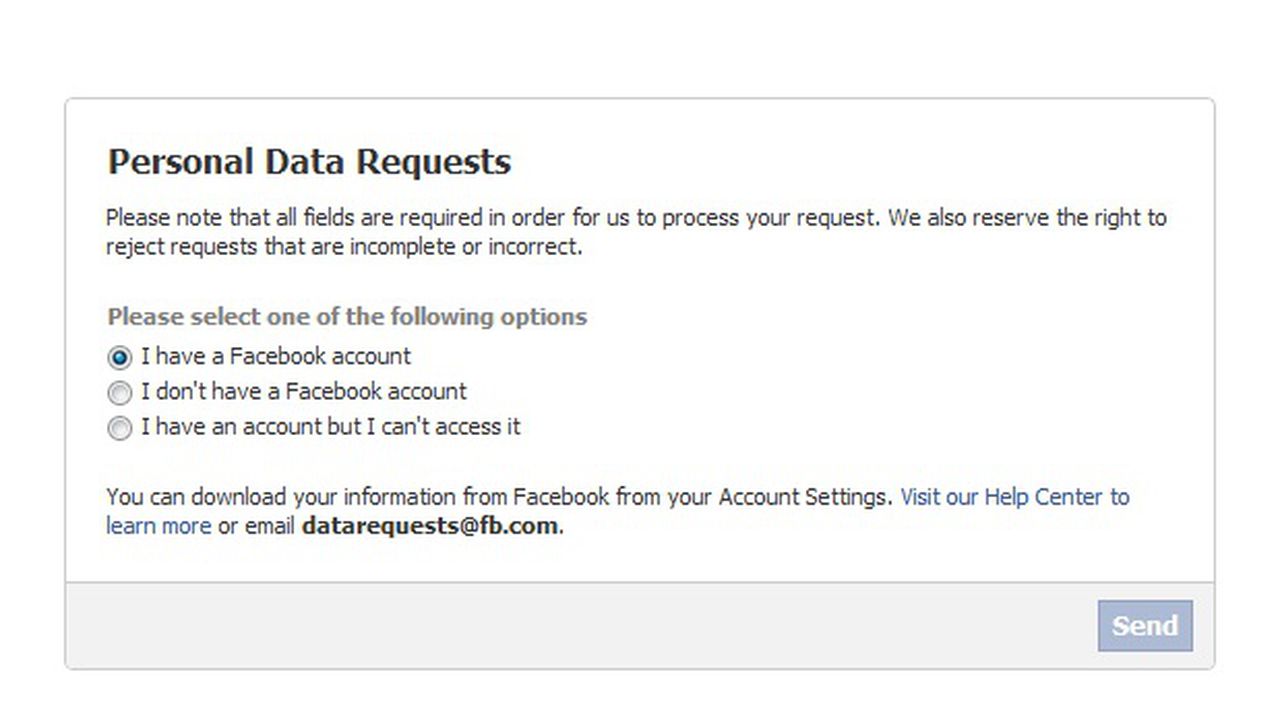Click the "I don't have a Facebook account" label text
1280x720 pixels.
point(304,391)
